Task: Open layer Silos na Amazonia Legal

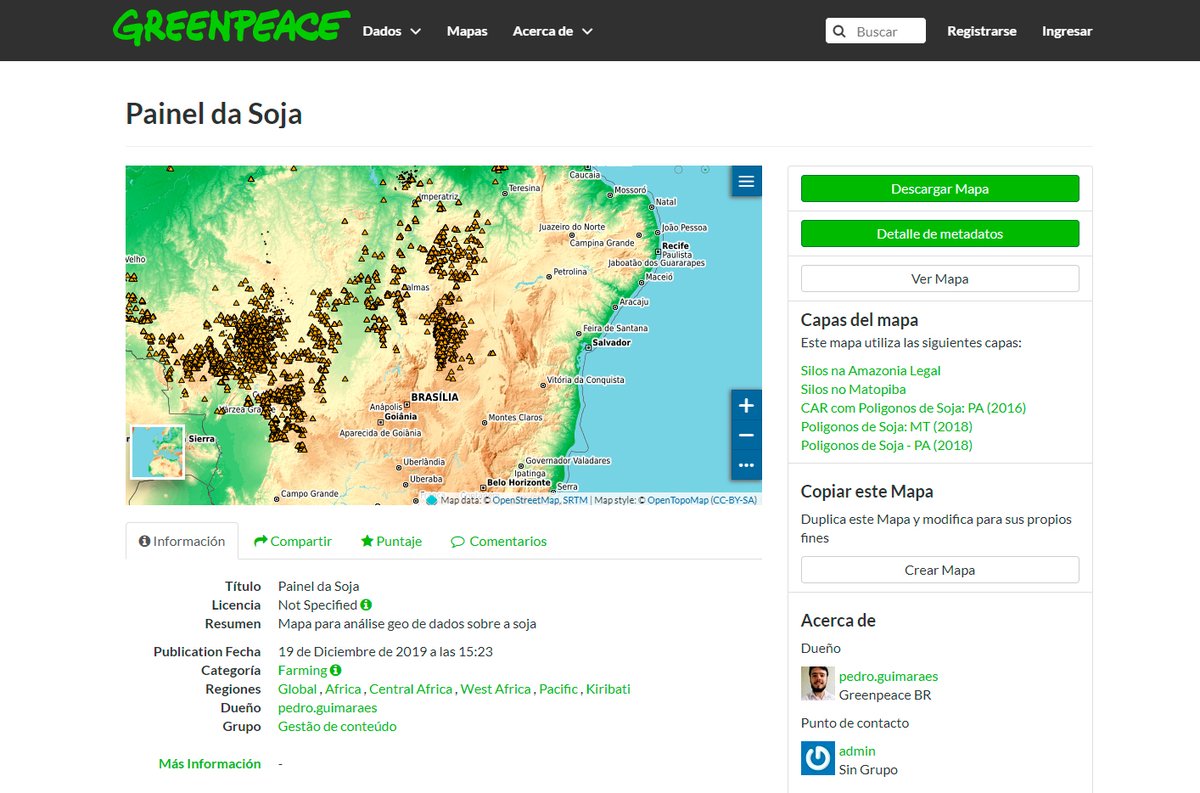Action: tap(871, 370)
